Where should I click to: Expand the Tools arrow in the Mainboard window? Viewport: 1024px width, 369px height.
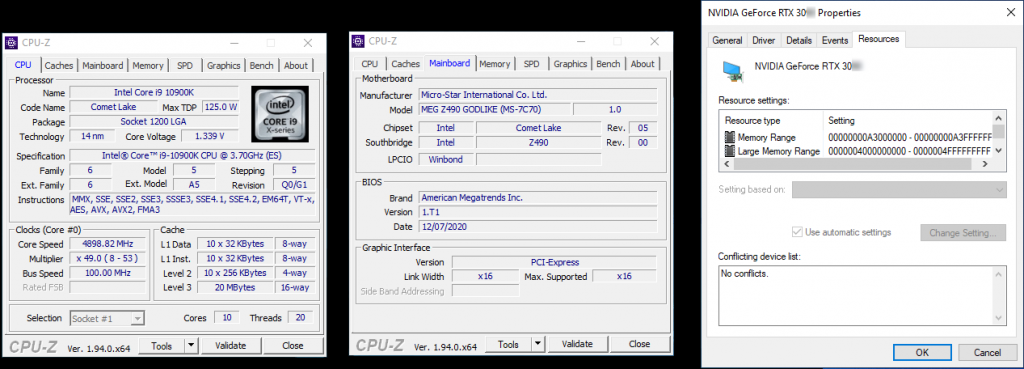tap(537, 344)
